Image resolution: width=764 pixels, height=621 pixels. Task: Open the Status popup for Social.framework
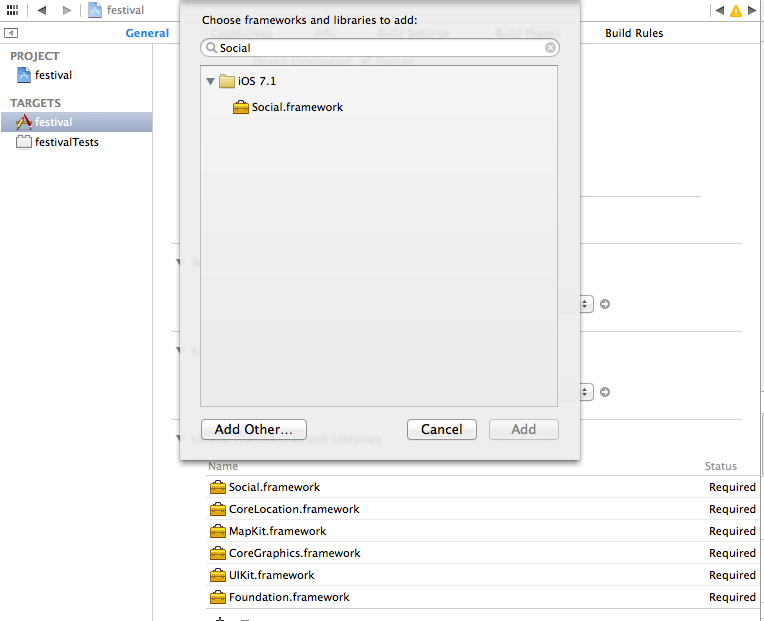click(x=732, y=487)
